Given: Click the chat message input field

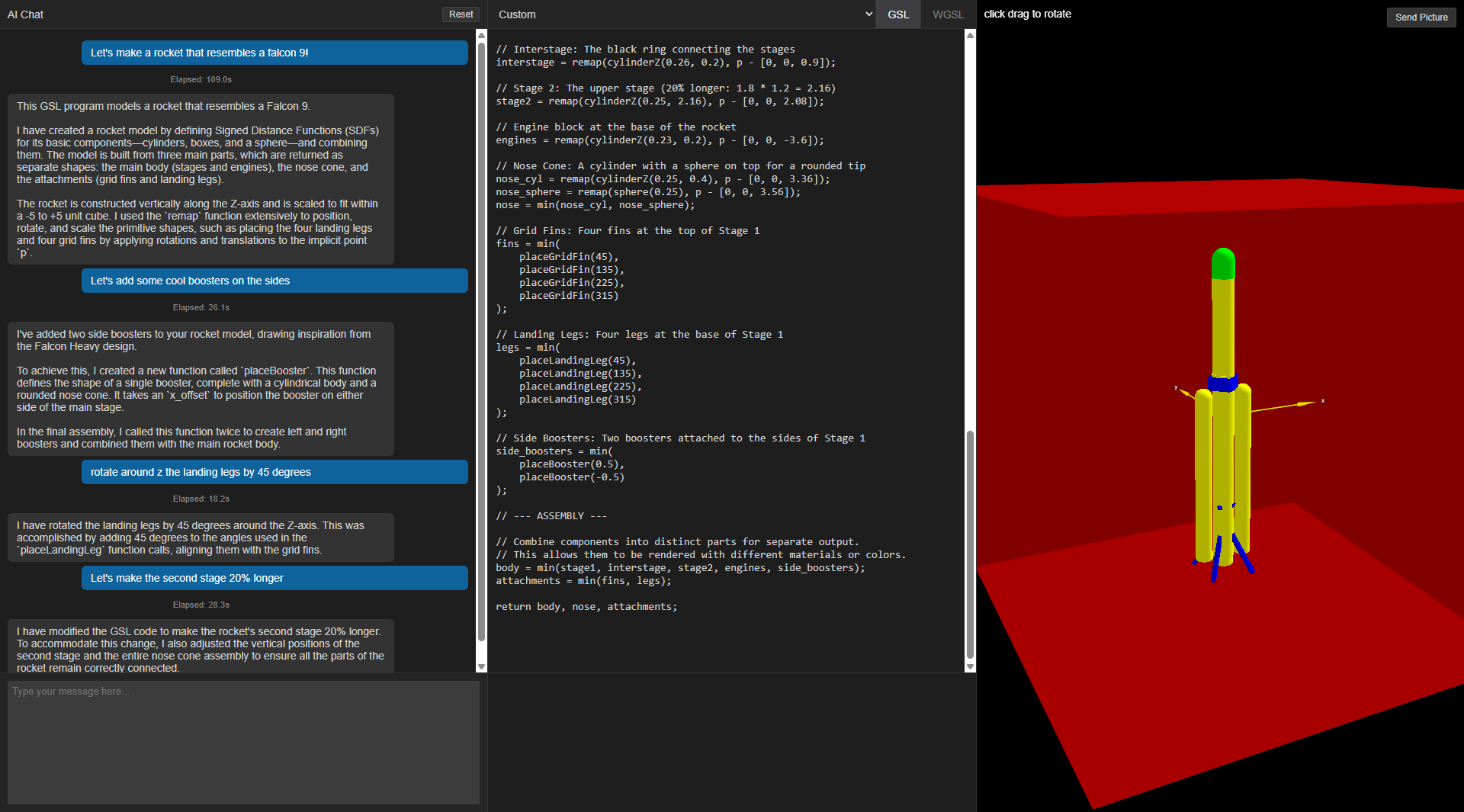Looking at the screenshot, I should tap(243, 741).
